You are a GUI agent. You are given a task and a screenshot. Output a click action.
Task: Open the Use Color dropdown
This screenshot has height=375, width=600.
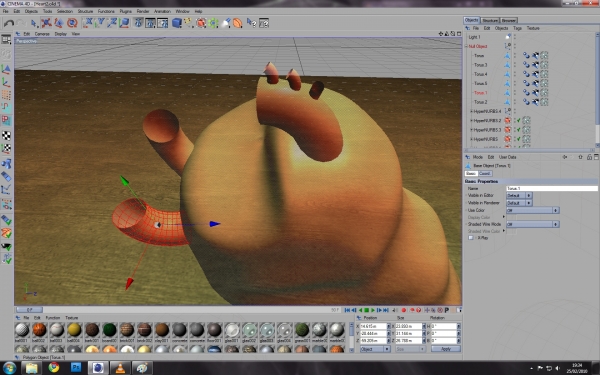point(532,210)
